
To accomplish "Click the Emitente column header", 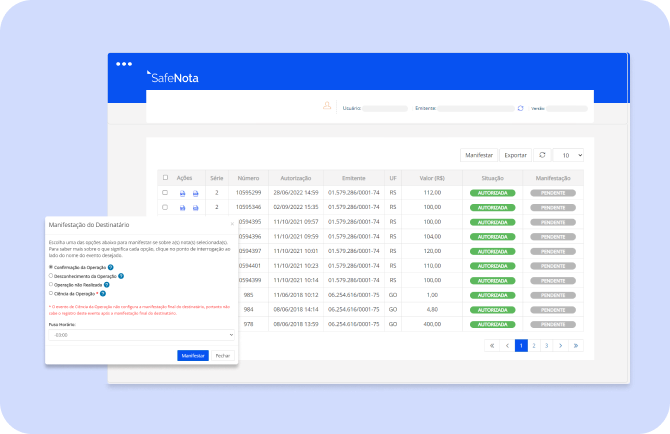I will coord(353,178).
